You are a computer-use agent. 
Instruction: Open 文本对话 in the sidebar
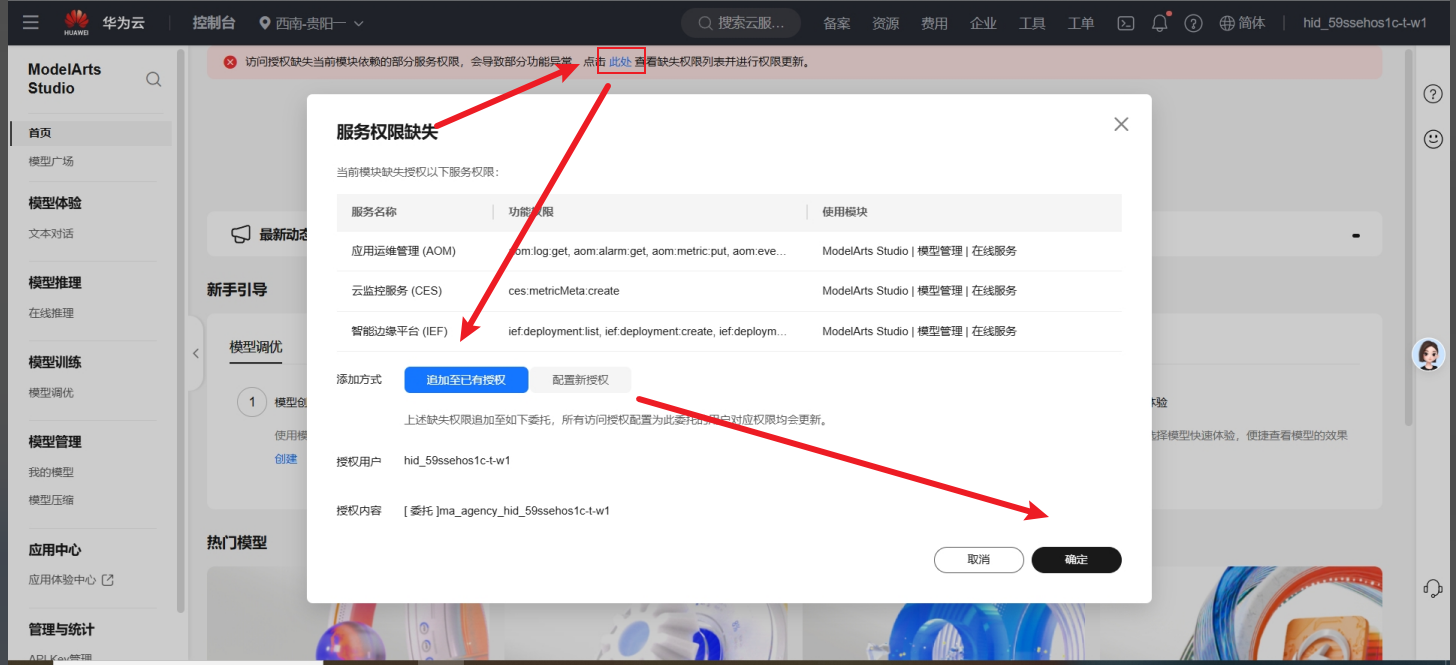tap(51, 233)
